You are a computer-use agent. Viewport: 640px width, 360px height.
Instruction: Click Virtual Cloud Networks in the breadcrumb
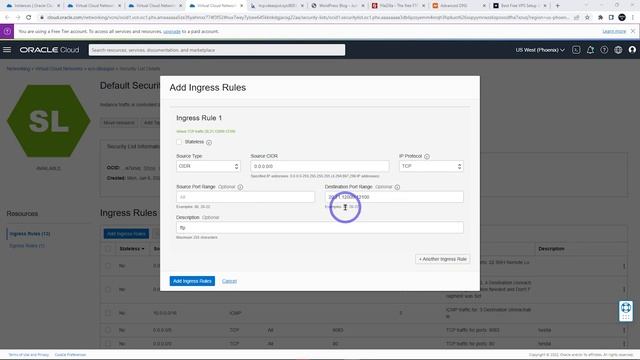pyautogui.click(x=59, y=69)
